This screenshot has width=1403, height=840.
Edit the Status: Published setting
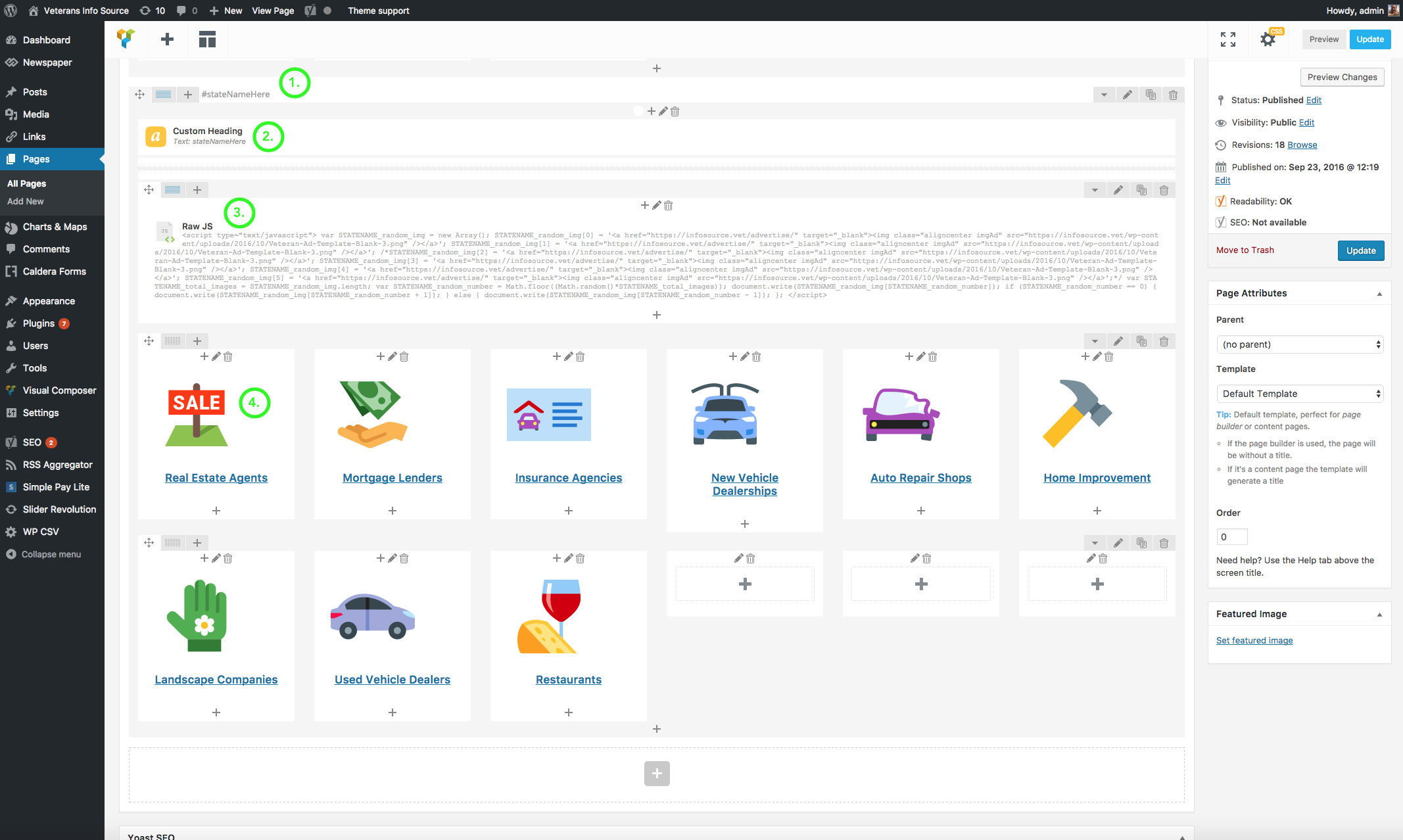pos(1314,100)
